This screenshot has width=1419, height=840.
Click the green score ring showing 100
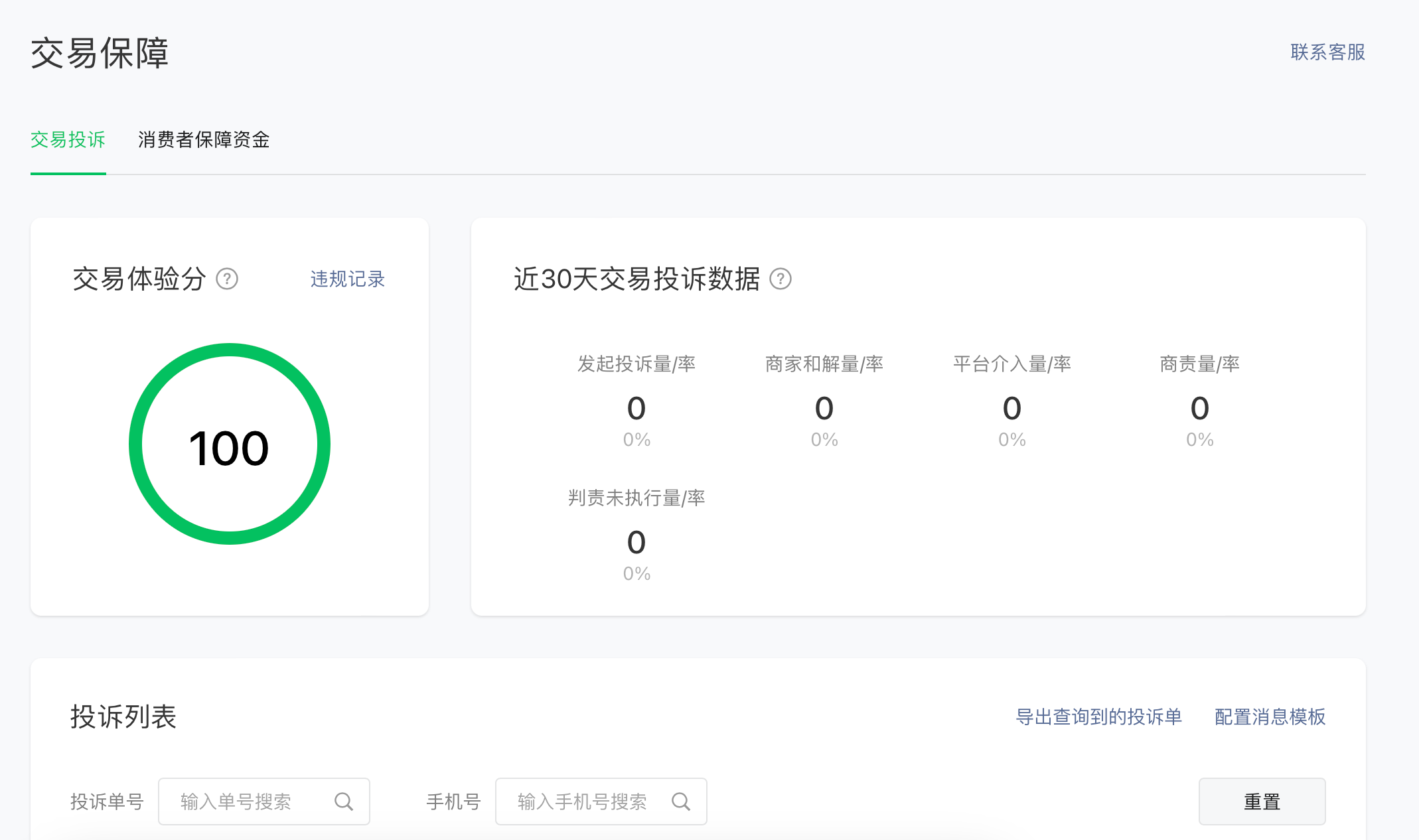pyautogui.click(x=230, y=443)
